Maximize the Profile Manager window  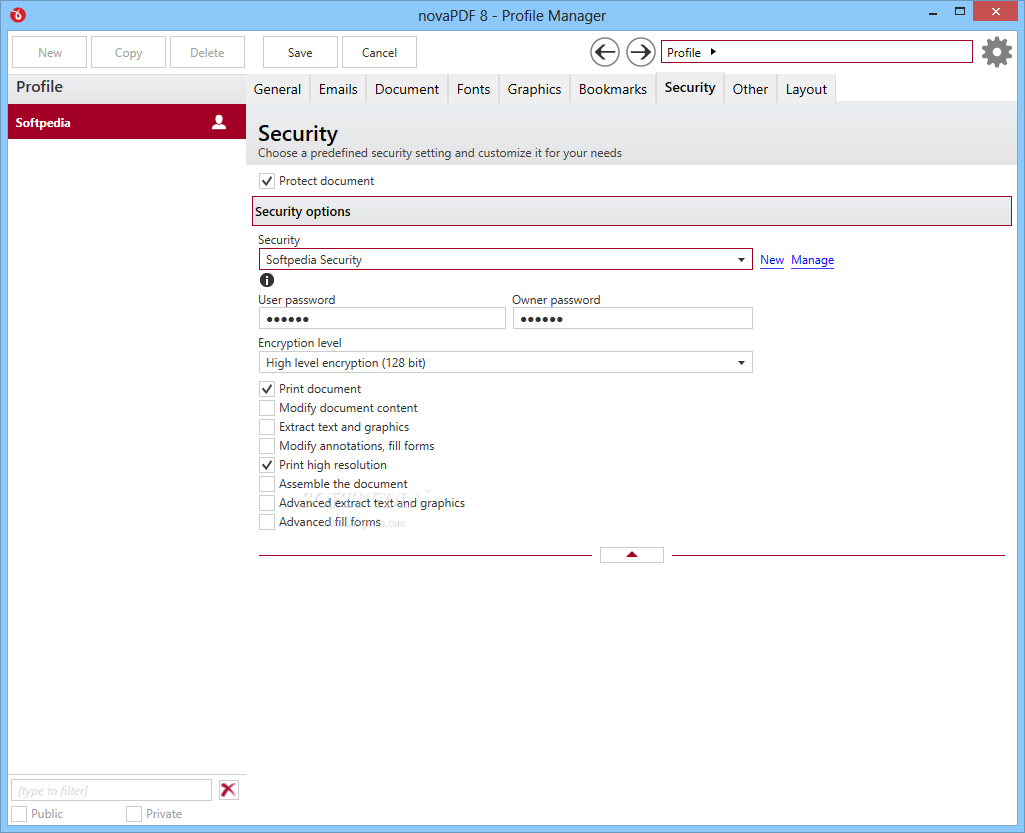(960, 12)
